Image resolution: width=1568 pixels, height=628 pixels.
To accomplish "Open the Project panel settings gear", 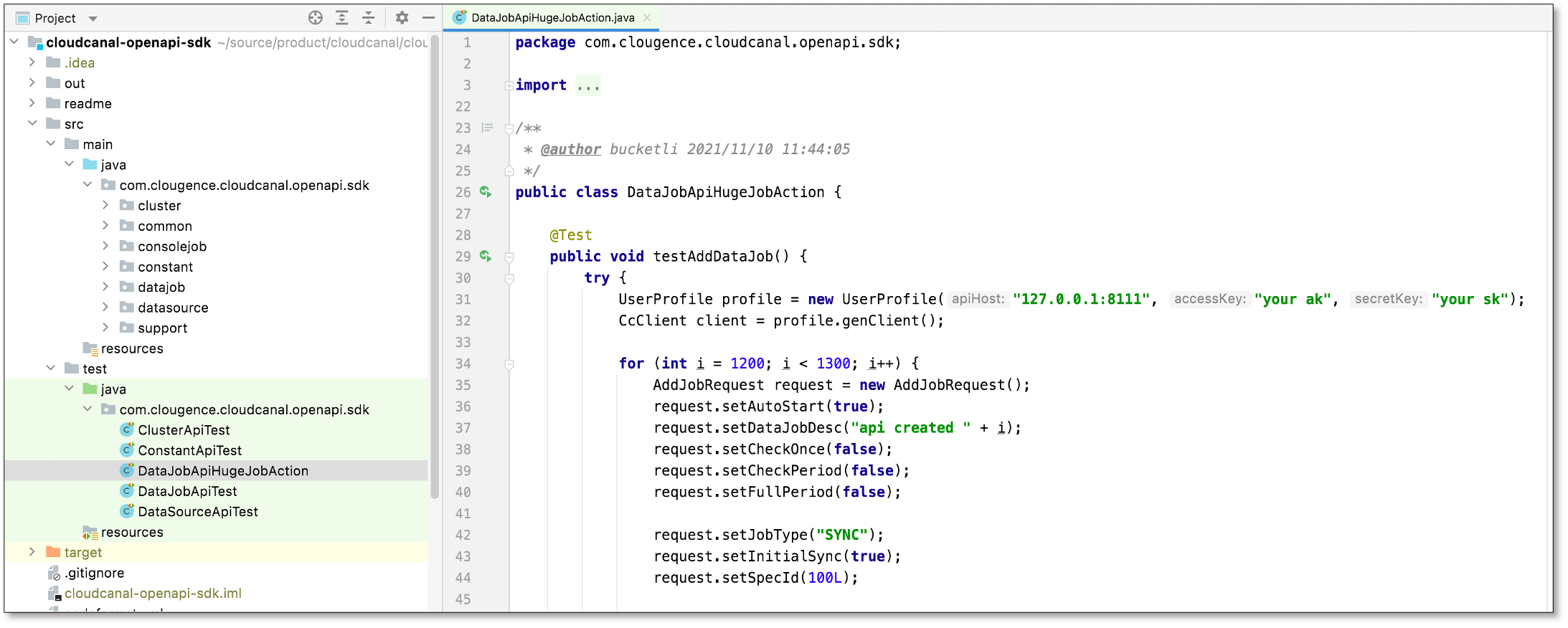I will tap(402, 18).
